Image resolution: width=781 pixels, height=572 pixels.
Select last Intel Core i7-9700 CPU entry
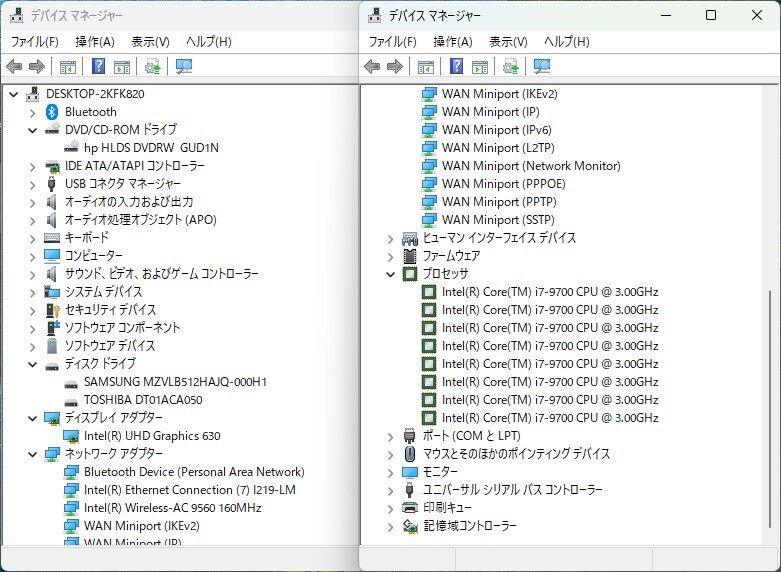[550, 418]
